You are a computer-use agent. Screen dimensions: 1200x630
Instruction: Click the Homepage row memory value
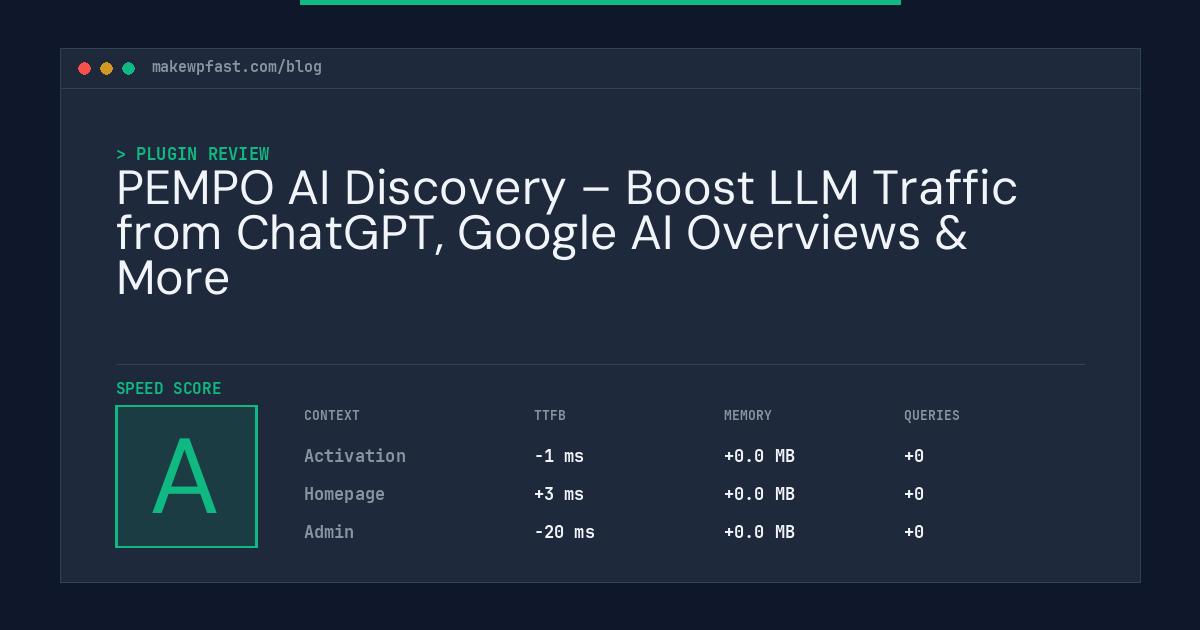[x=759, y=494]
